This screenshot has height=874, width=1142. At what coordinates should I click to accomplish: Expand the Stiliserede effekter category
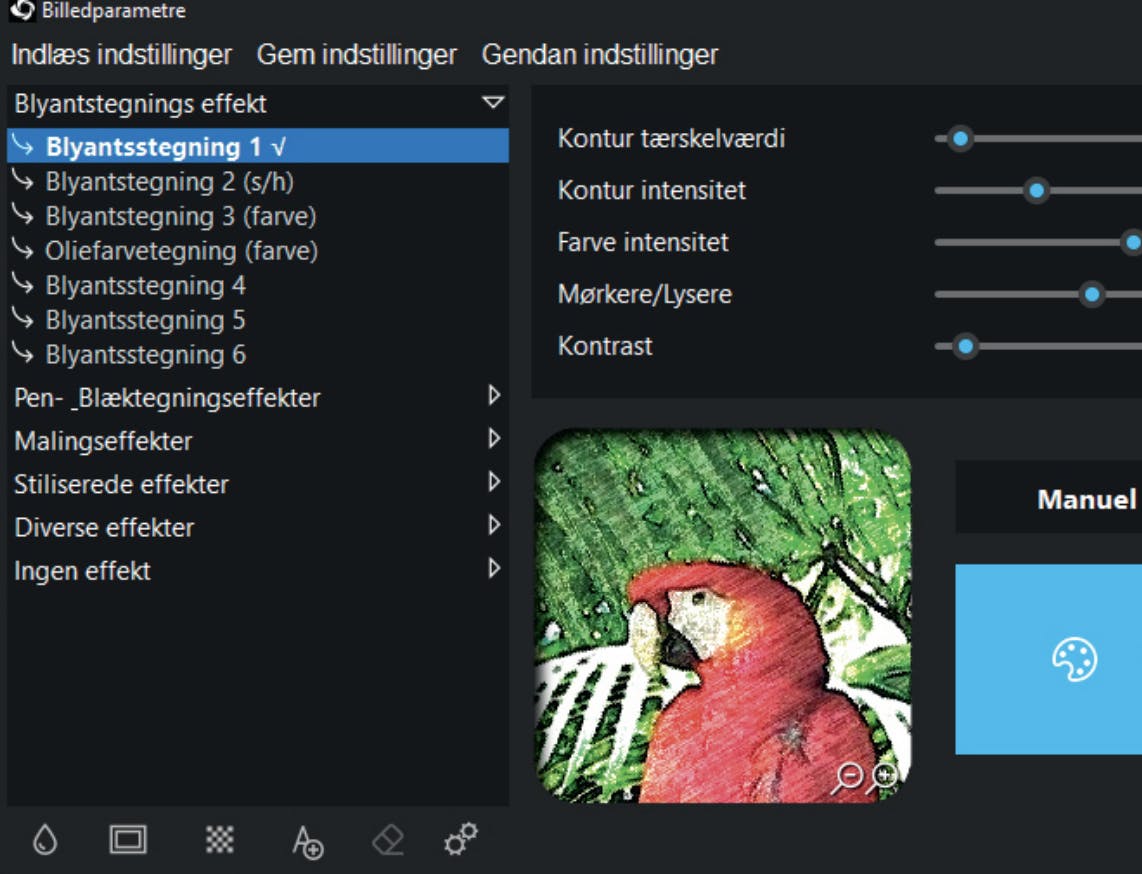point(494,482)
